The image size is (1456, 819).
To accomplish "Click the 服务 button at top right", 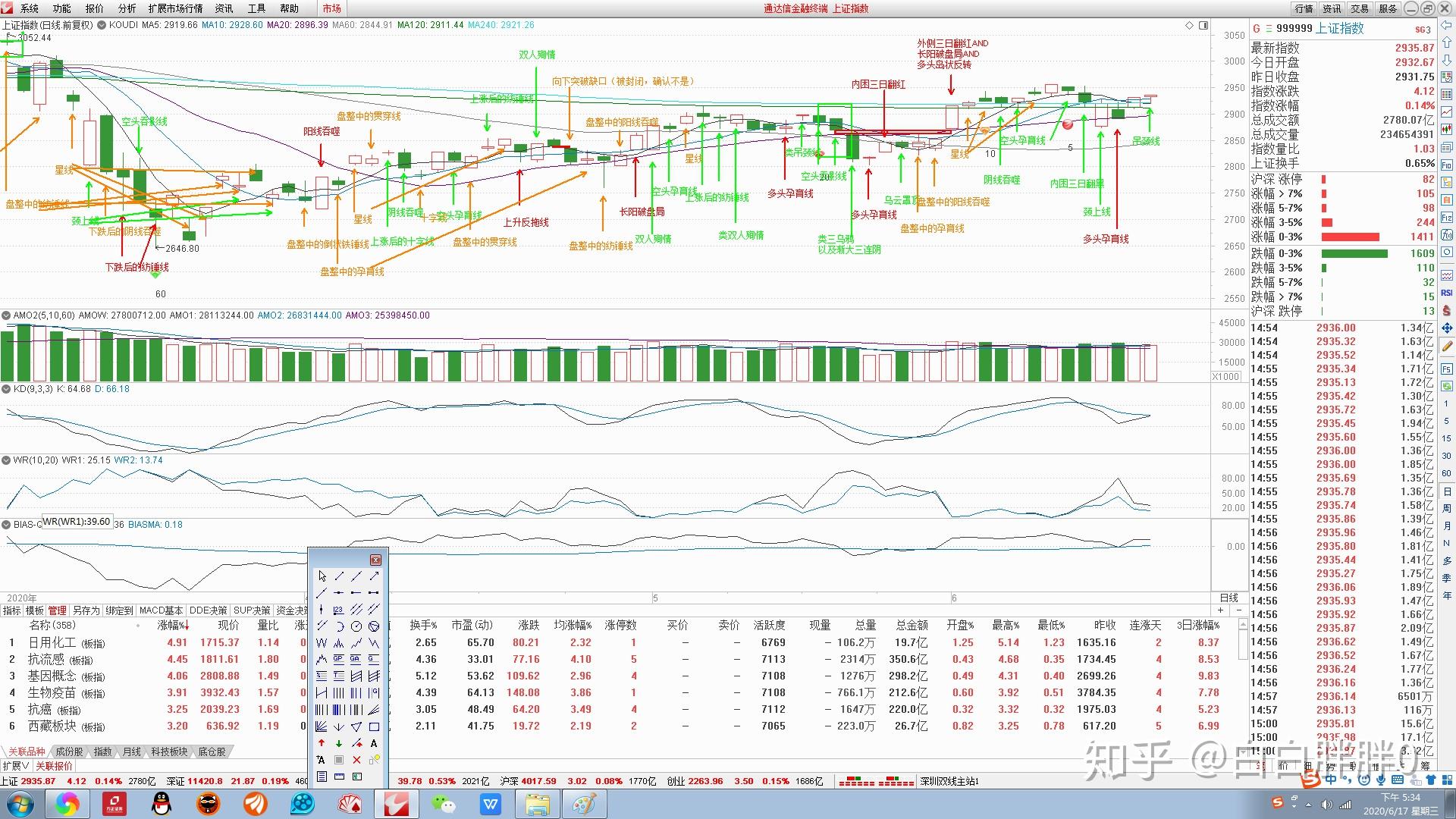I will click(x=1388, y=8).
